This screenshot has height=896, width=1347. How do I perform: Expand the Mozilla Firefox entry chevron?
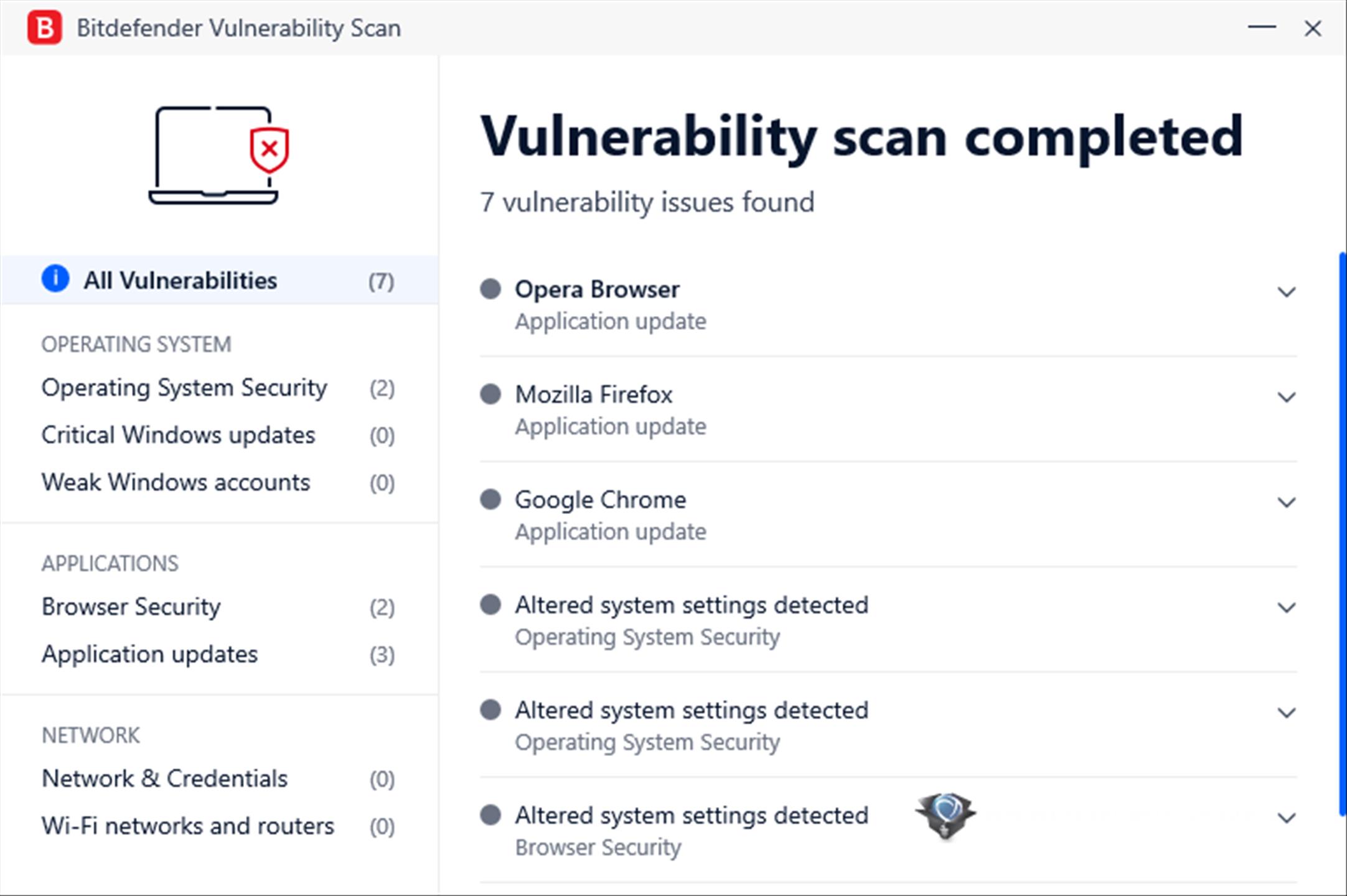[1286, 397]
